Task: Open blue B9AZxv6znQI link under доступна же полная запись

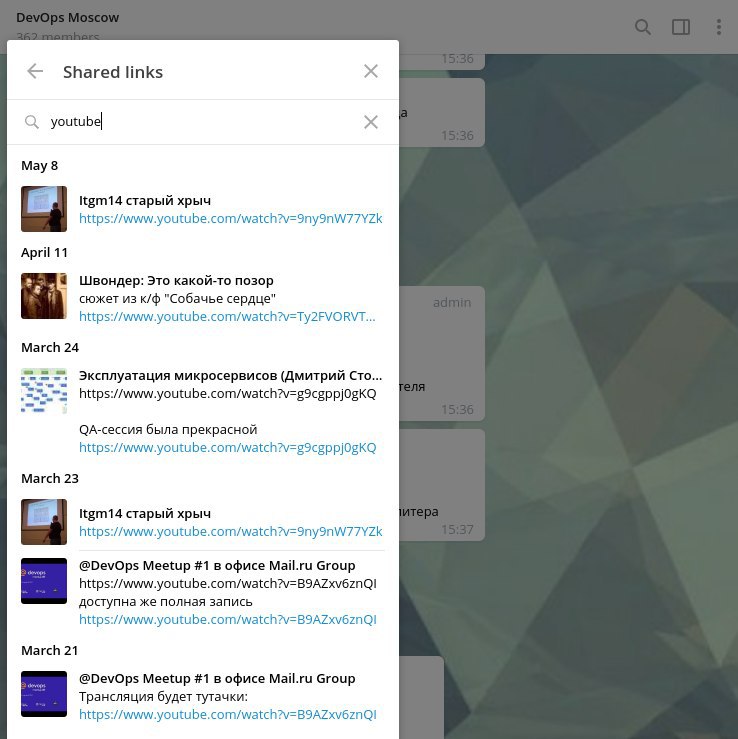Action: [228, 620]
